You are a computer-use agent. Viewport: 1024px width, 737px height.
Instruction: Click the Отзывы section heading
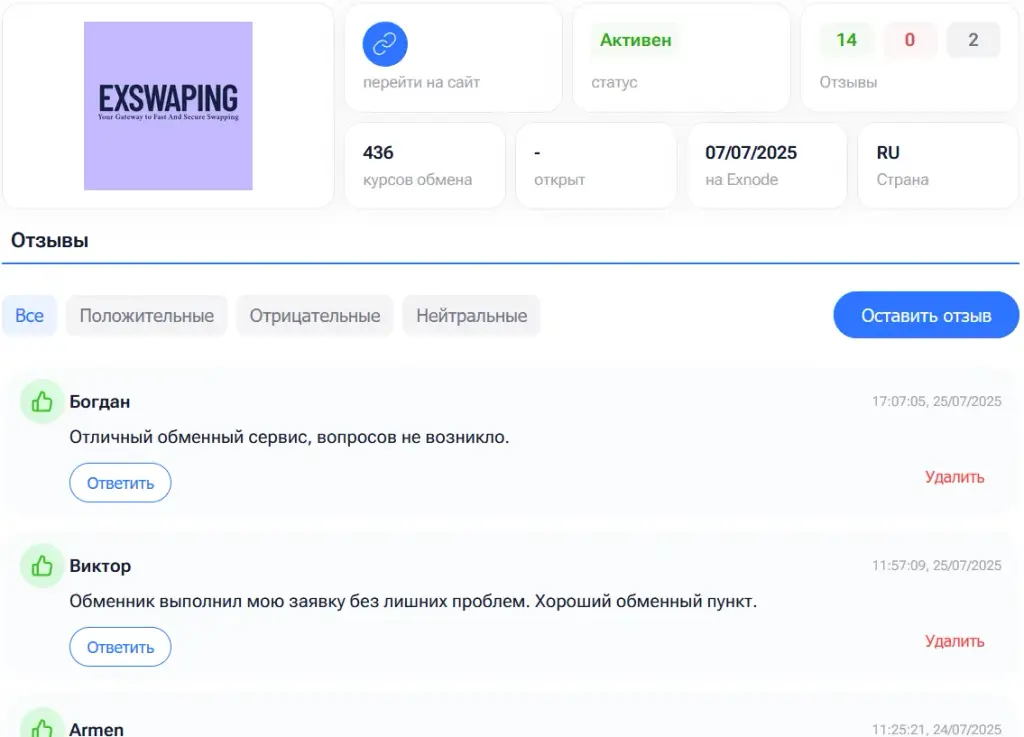pyautogui.click(x=50, y=240)
